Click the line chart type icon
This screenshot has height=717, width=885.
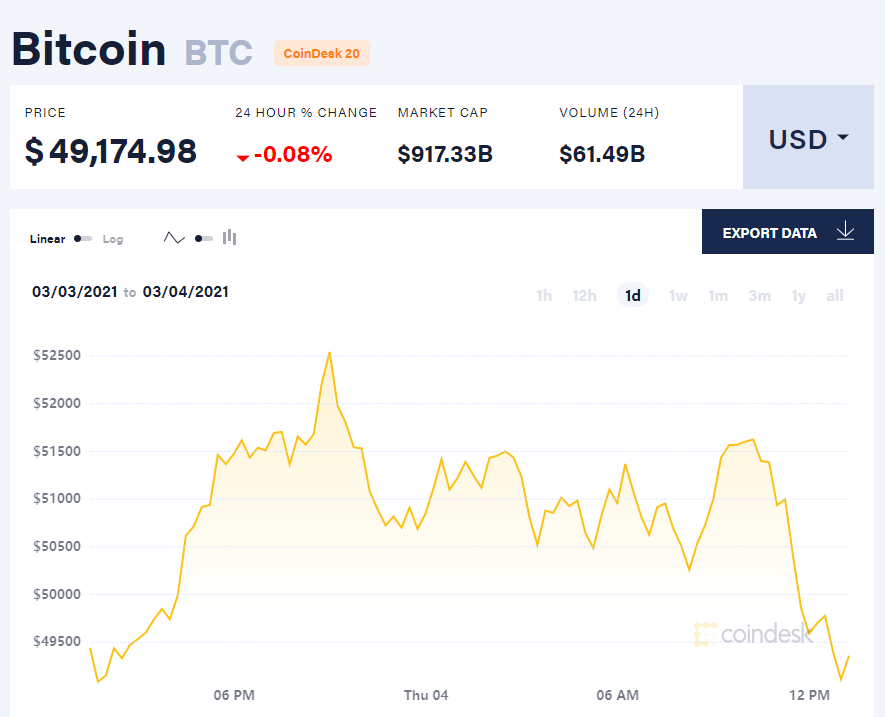(174, 238)
